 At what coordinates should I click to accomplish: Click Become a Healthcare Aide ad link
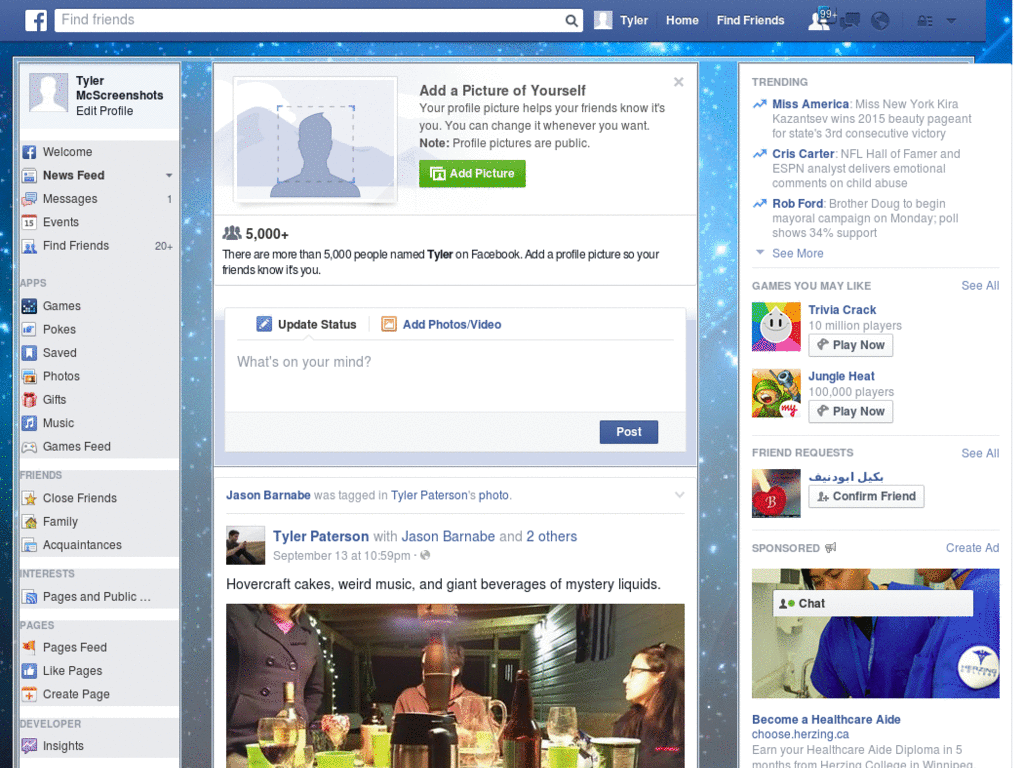pyautogui.click(x=826, y=720)
